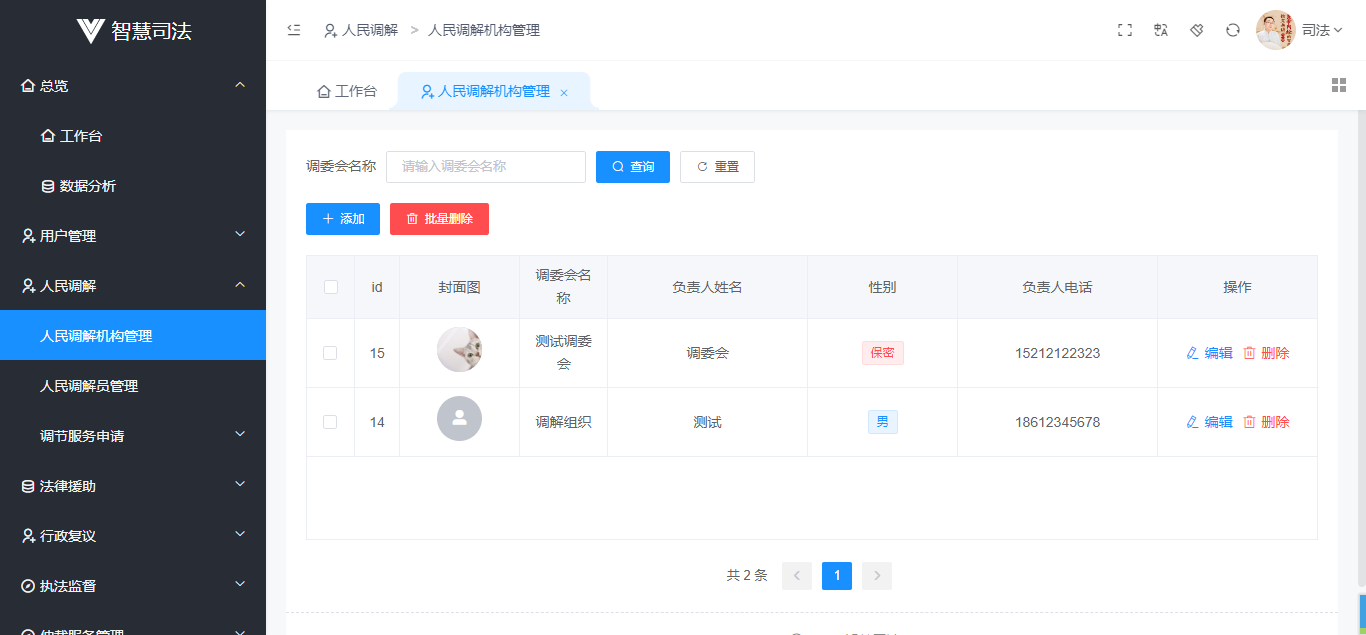Check the row checkbox for id 14
This screenshot has width=1366, height=635.
(x=330, y=421)
